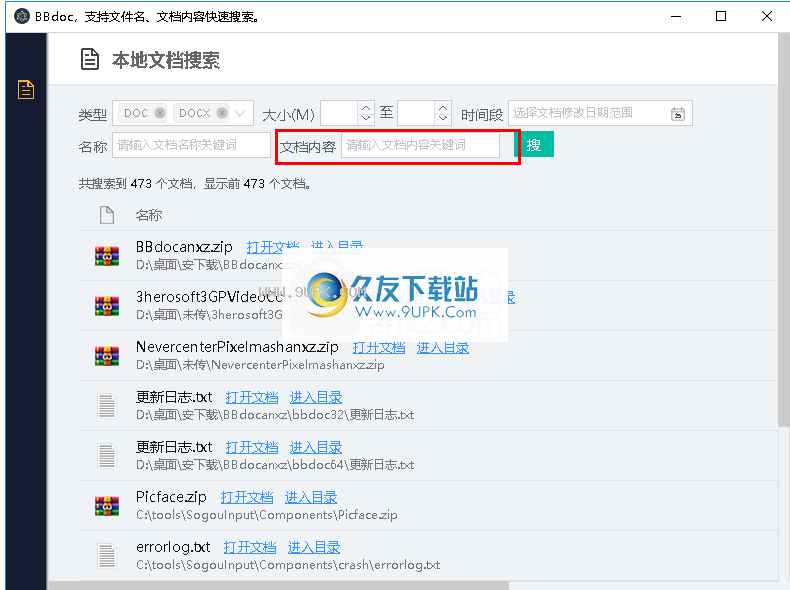Screen dimensions: 790x590
Task: Open document link for bbdoc64 更新日志.txt
Action: click(x=252, y=447)
